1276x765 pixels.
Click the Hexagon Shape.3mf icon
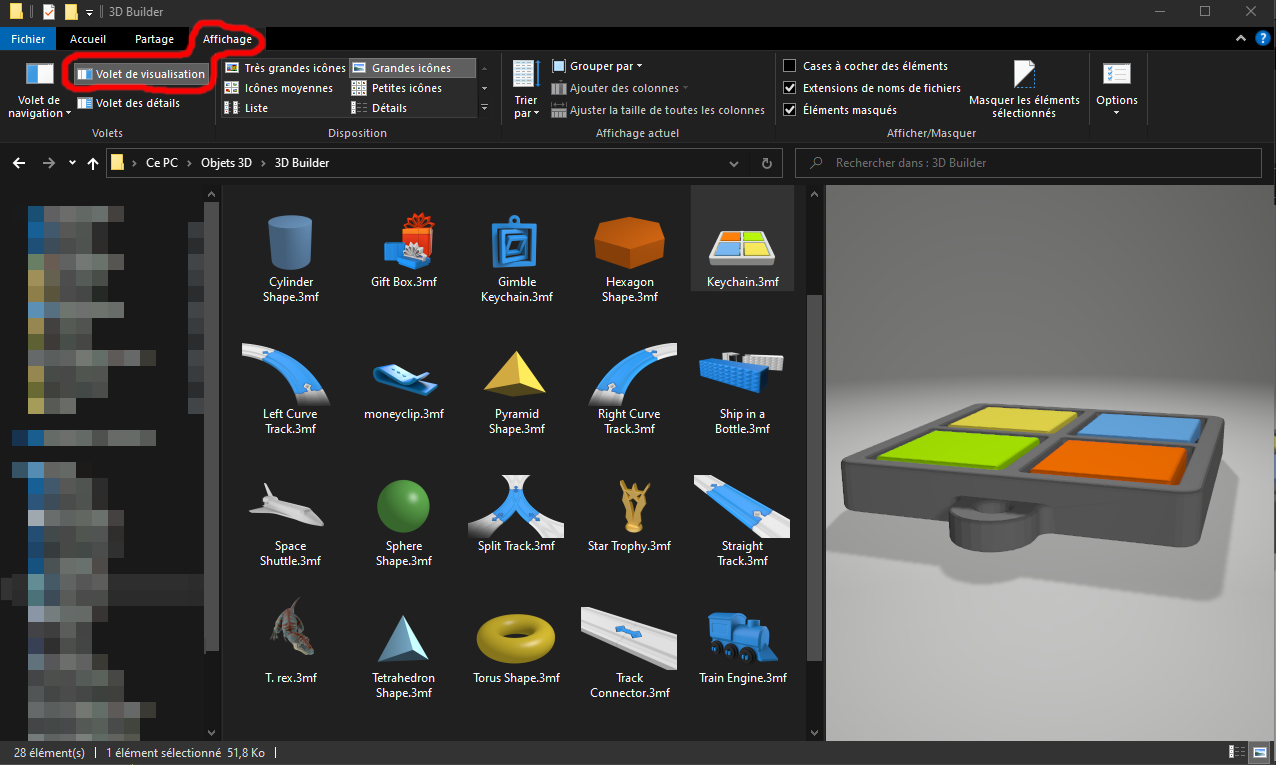tap(629, 243)
